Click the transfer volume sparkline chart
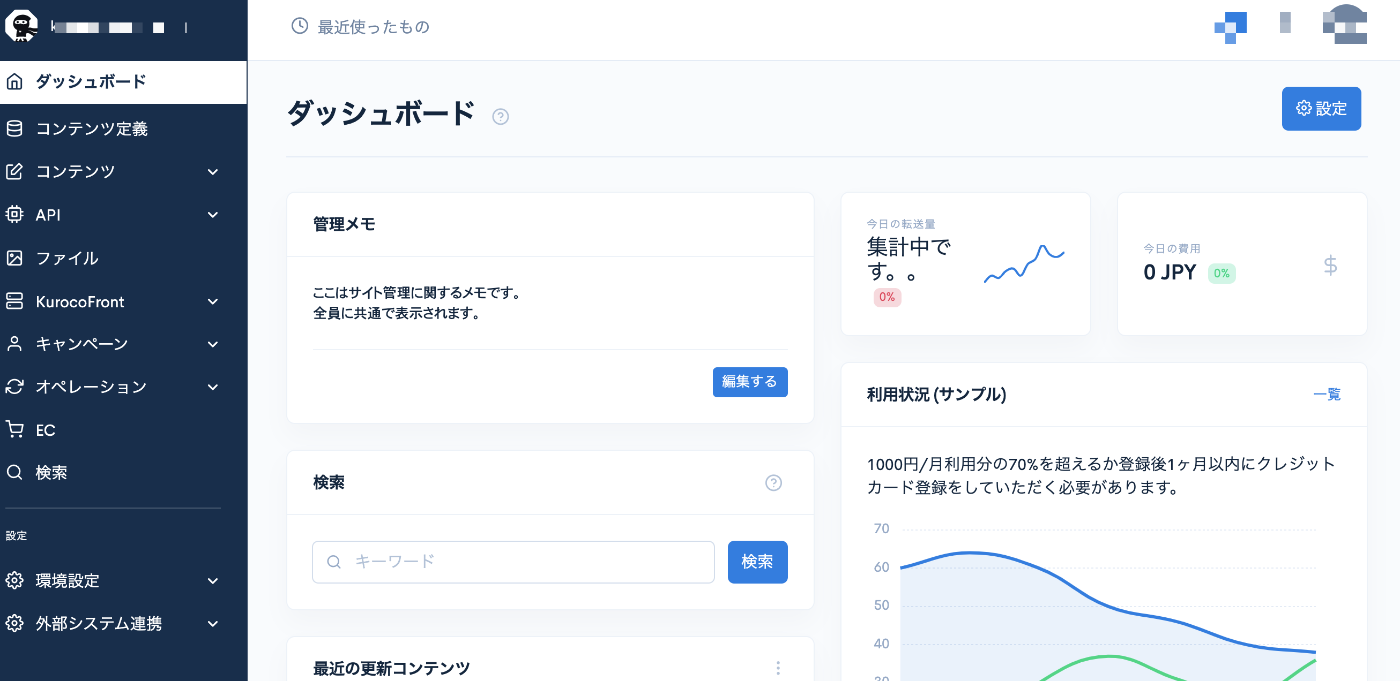 1024,263
